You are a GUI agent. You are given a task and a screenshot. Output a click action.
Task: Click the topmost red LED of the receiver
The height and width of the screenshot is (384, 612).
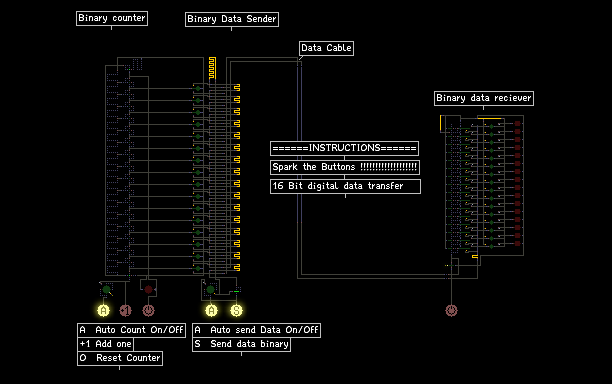point(518,124)
